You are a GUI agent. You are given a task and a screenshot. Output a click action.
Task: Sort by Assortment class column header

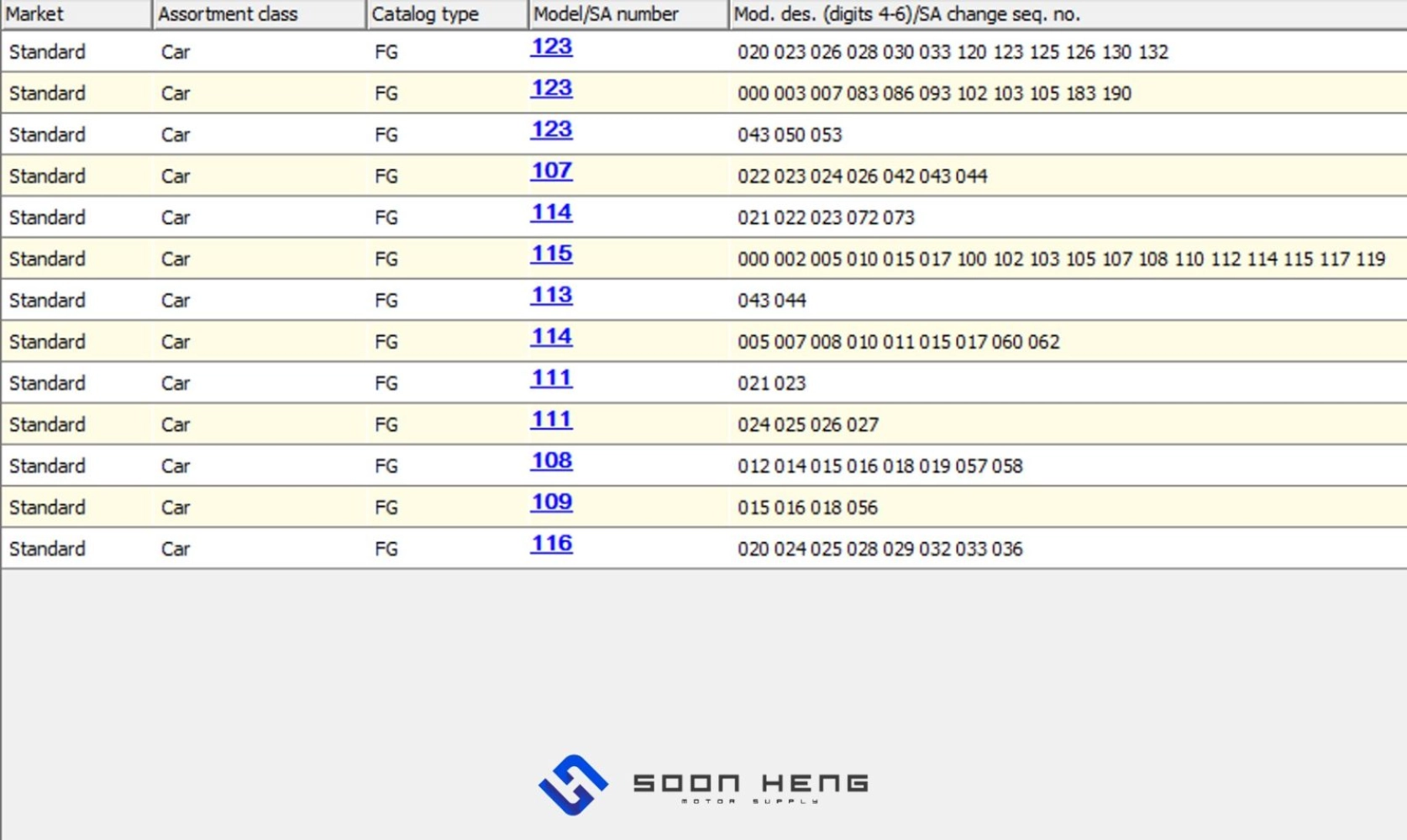(x=260, y=14)
